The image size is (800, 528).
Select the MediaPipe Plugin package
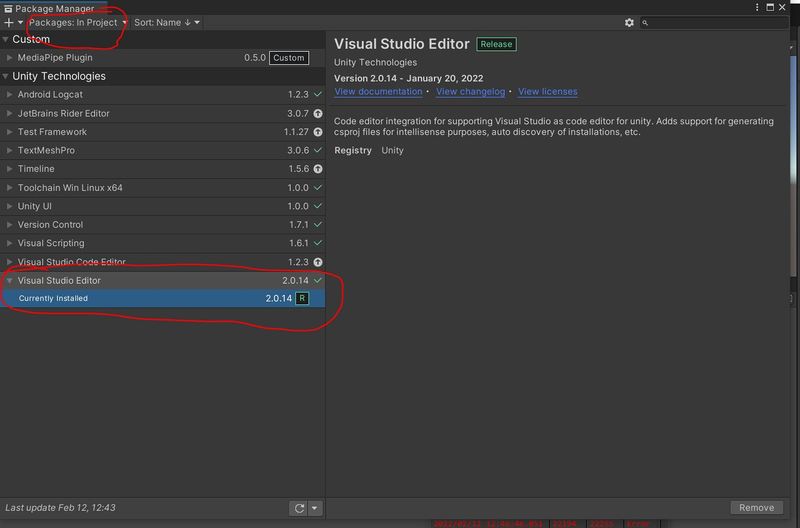(x=163, y=58)
